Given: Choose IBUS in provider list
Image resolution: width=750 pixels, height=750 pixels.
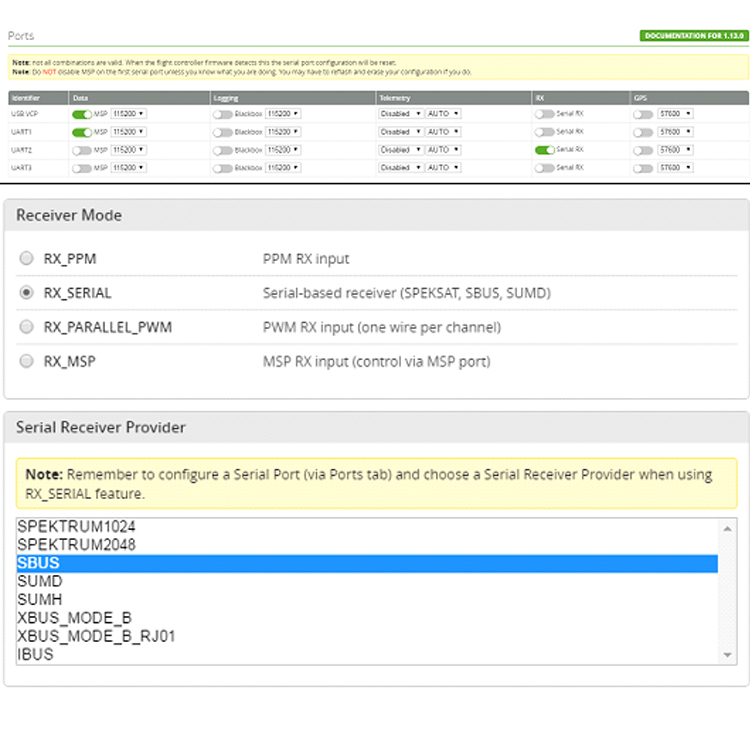Looking at the screenshot, I should click(367, 654).
